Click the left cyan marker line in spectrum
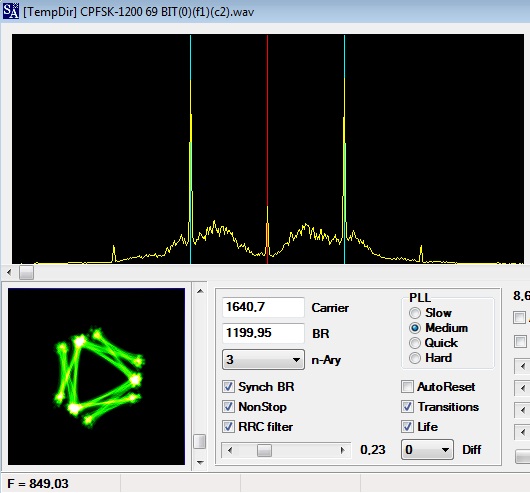Screen dimensions: 530x493 pos(190,149)
